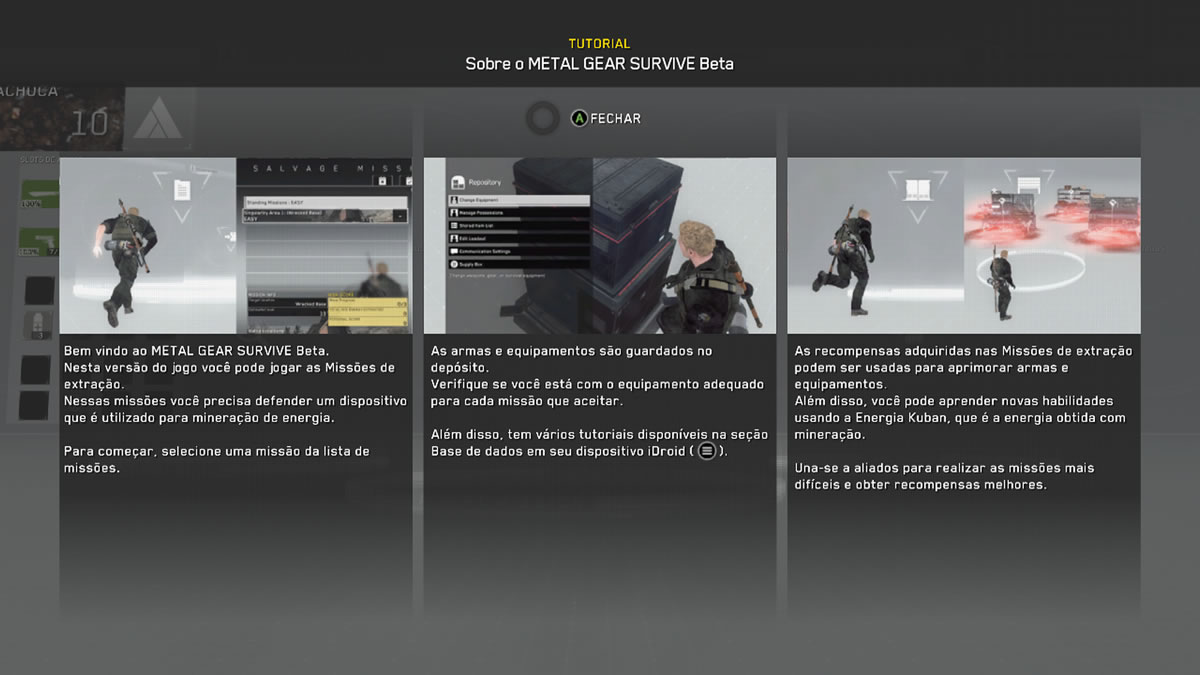Screen dimensions: 1200x675
Task: Select the 'As recompensas adquiridas nas Missões' paragraph
Action: tap(963, 368)
